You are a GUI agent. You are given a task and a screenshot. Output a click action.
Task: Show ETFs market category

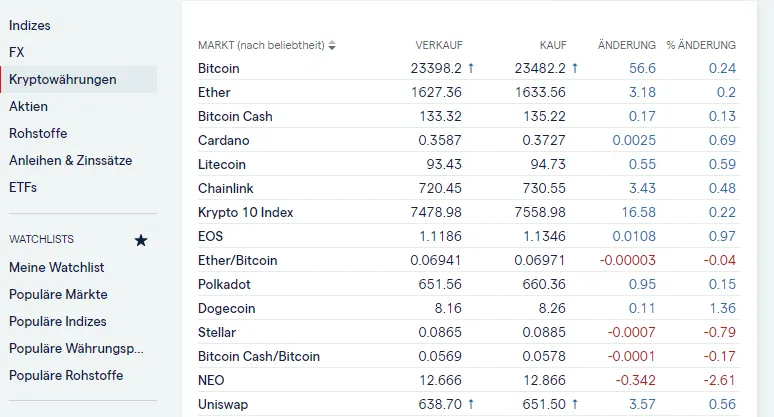pos(23,187)
